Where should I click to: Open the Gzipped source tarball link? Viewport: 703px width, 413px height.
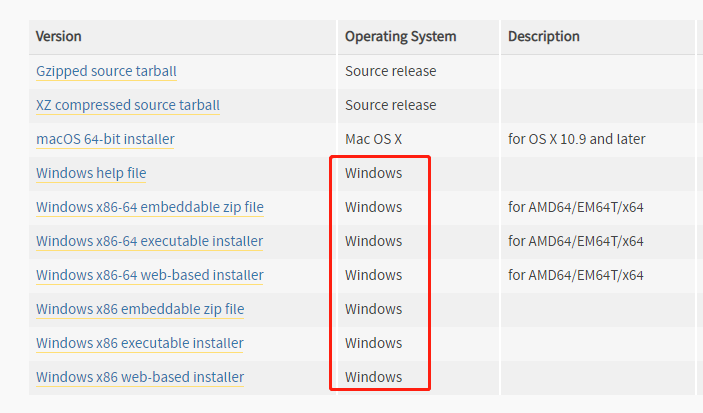point(106,71)
